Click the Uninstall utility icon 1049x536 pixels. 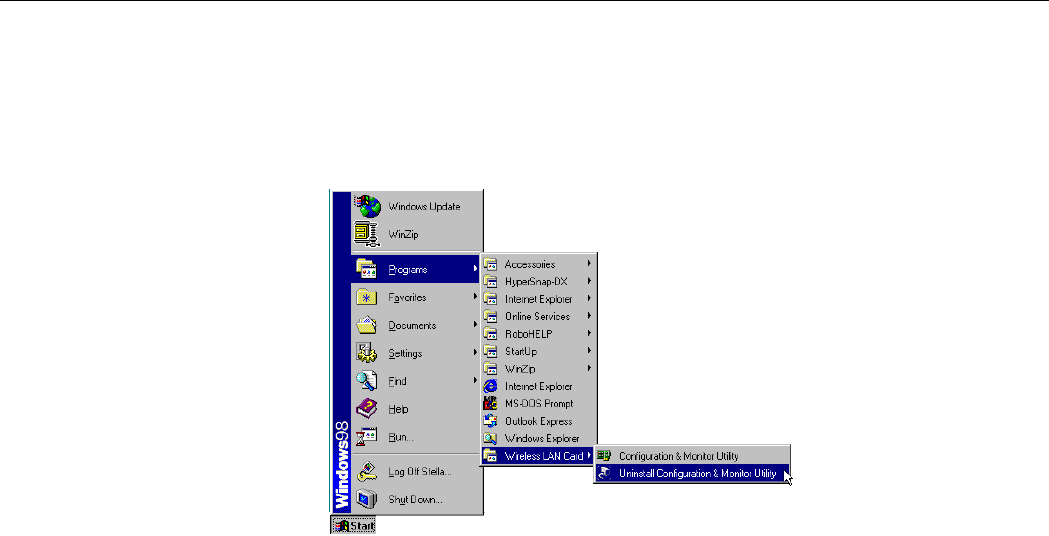click(604, 473)
